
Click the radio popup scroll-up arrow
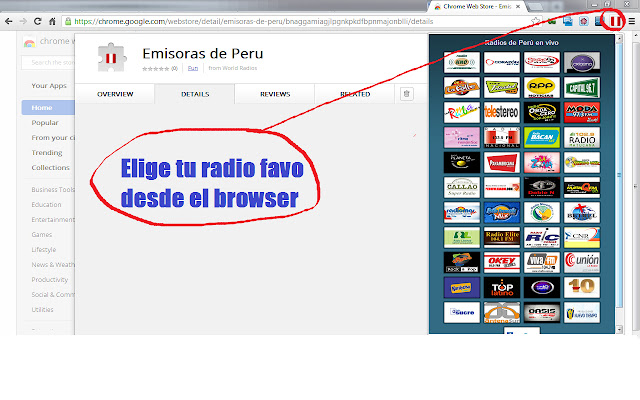click(x=619, y=39)
